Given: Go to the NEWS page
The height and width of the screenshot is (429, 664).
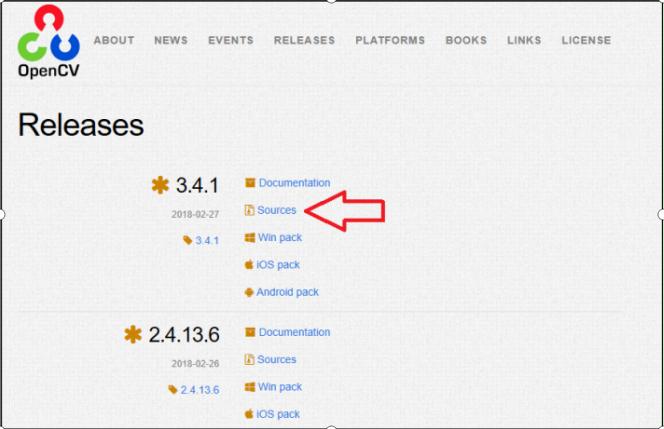Looking at the screenshot, I should pos(171,40).
